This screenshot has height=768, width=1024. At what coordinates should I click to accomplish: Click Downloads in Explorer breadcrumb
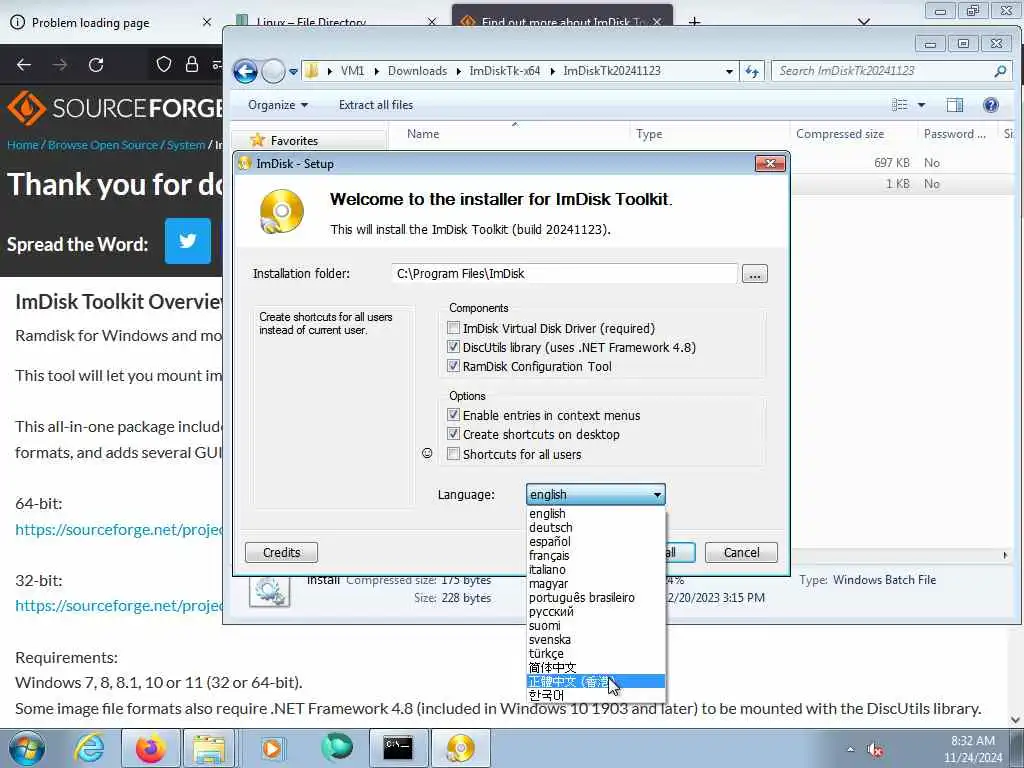pos(417,71)
